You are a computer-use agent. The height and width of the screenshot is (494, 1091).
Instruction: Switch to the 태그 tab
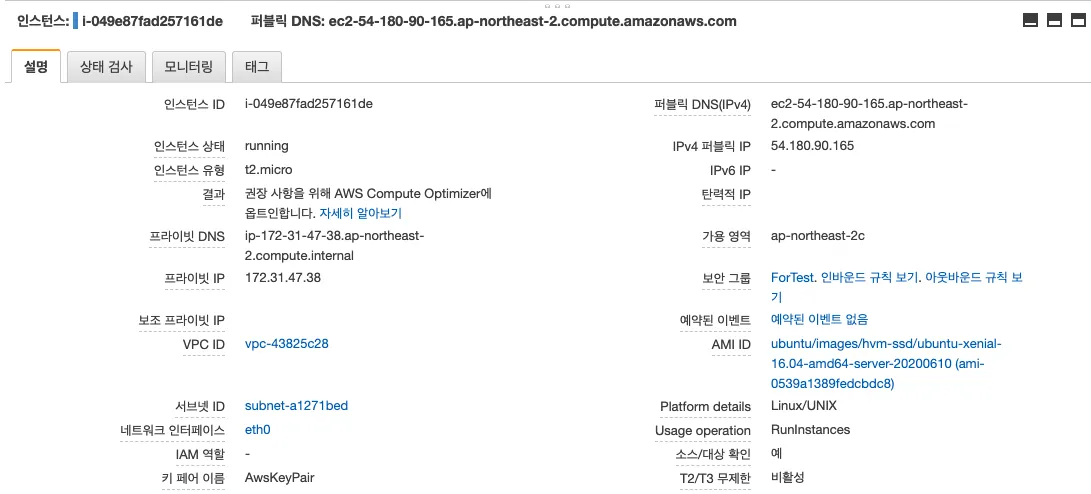coord(257,67)
